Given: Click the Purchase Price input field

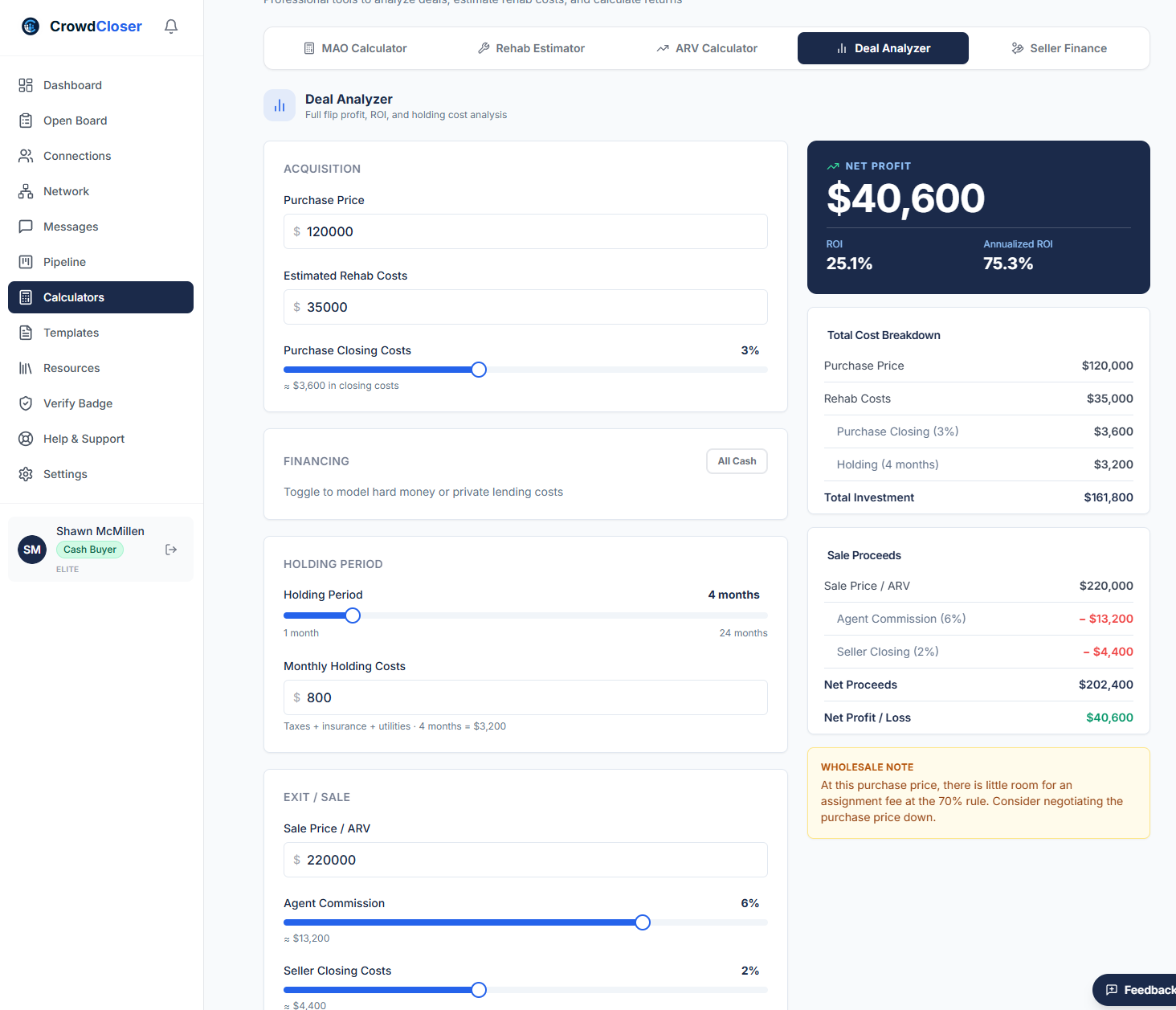Looking at the screenshot, I should (x=525, y=231).
